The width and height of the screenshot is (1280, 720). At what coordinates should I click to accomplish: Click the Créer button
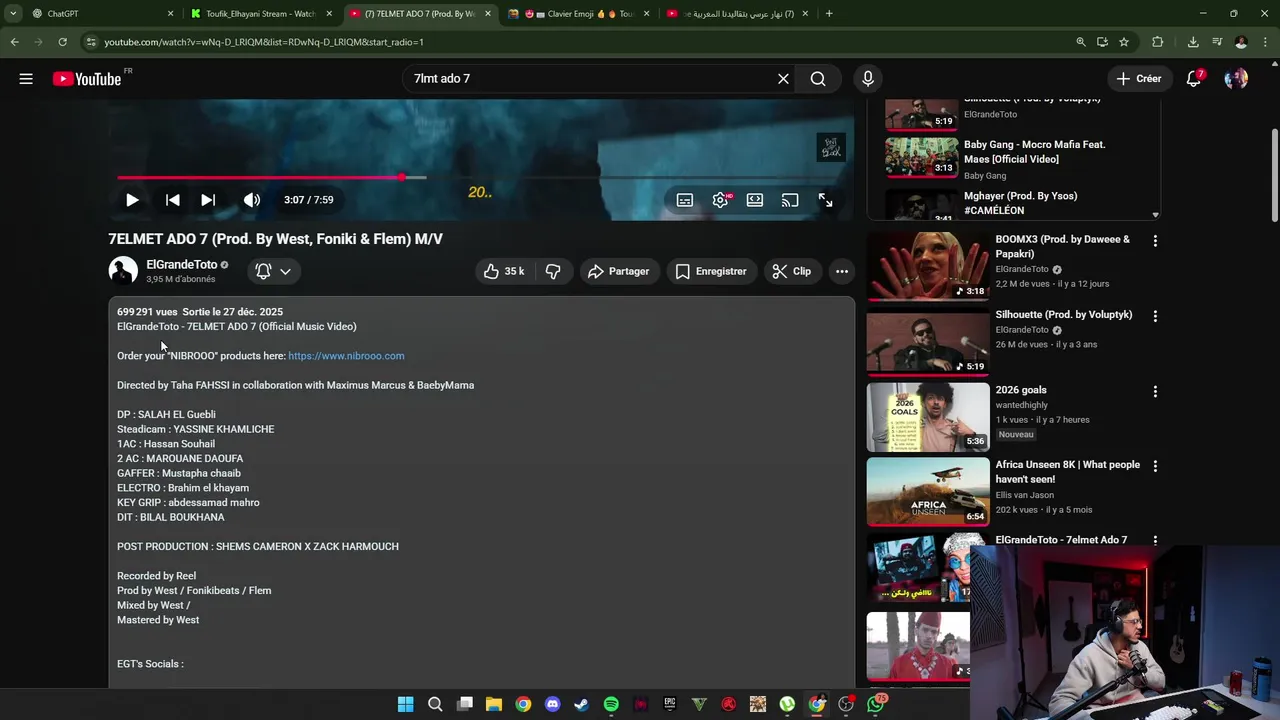[1139, 79]
